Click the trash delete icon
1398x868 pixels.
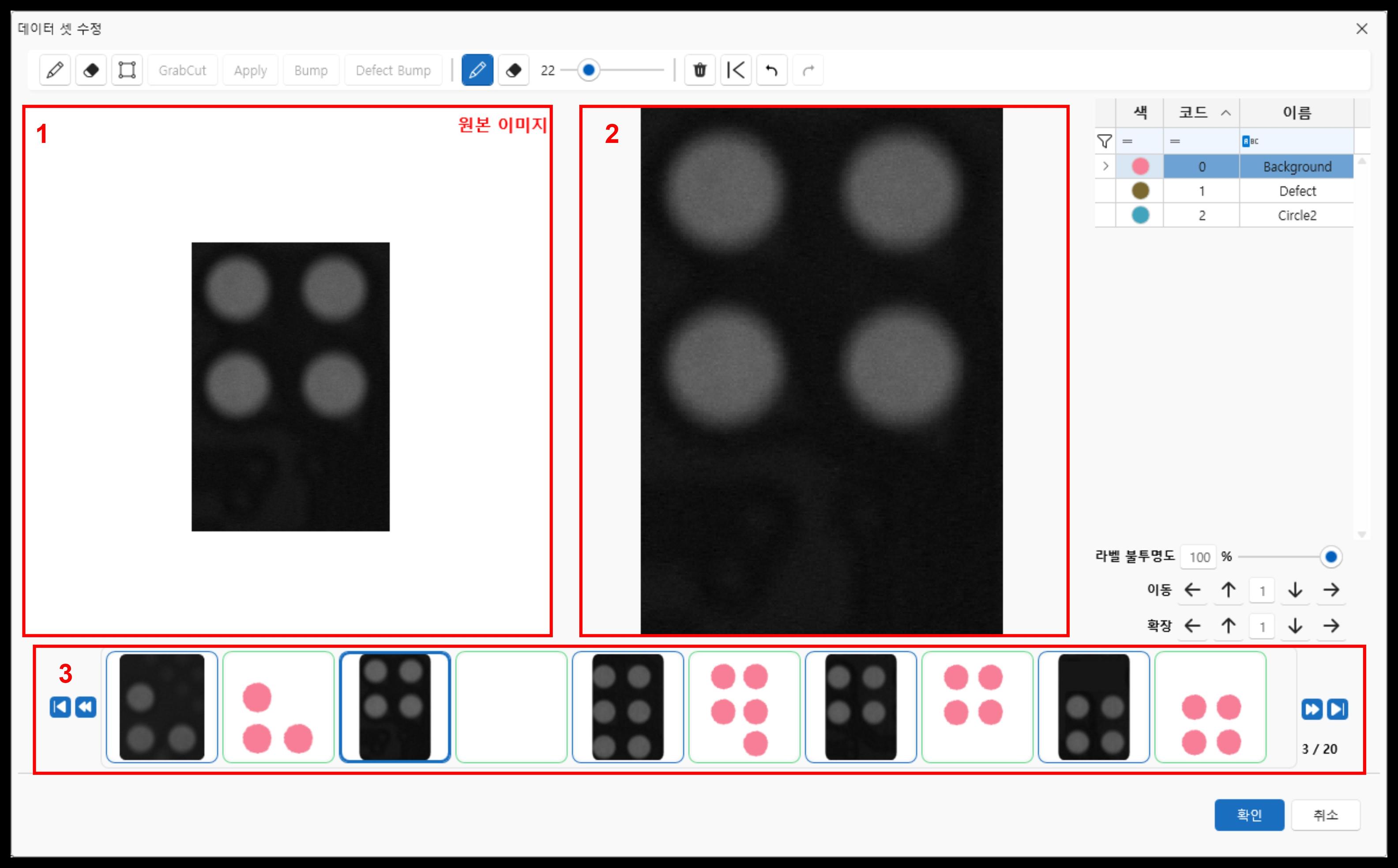coord(699,70)
